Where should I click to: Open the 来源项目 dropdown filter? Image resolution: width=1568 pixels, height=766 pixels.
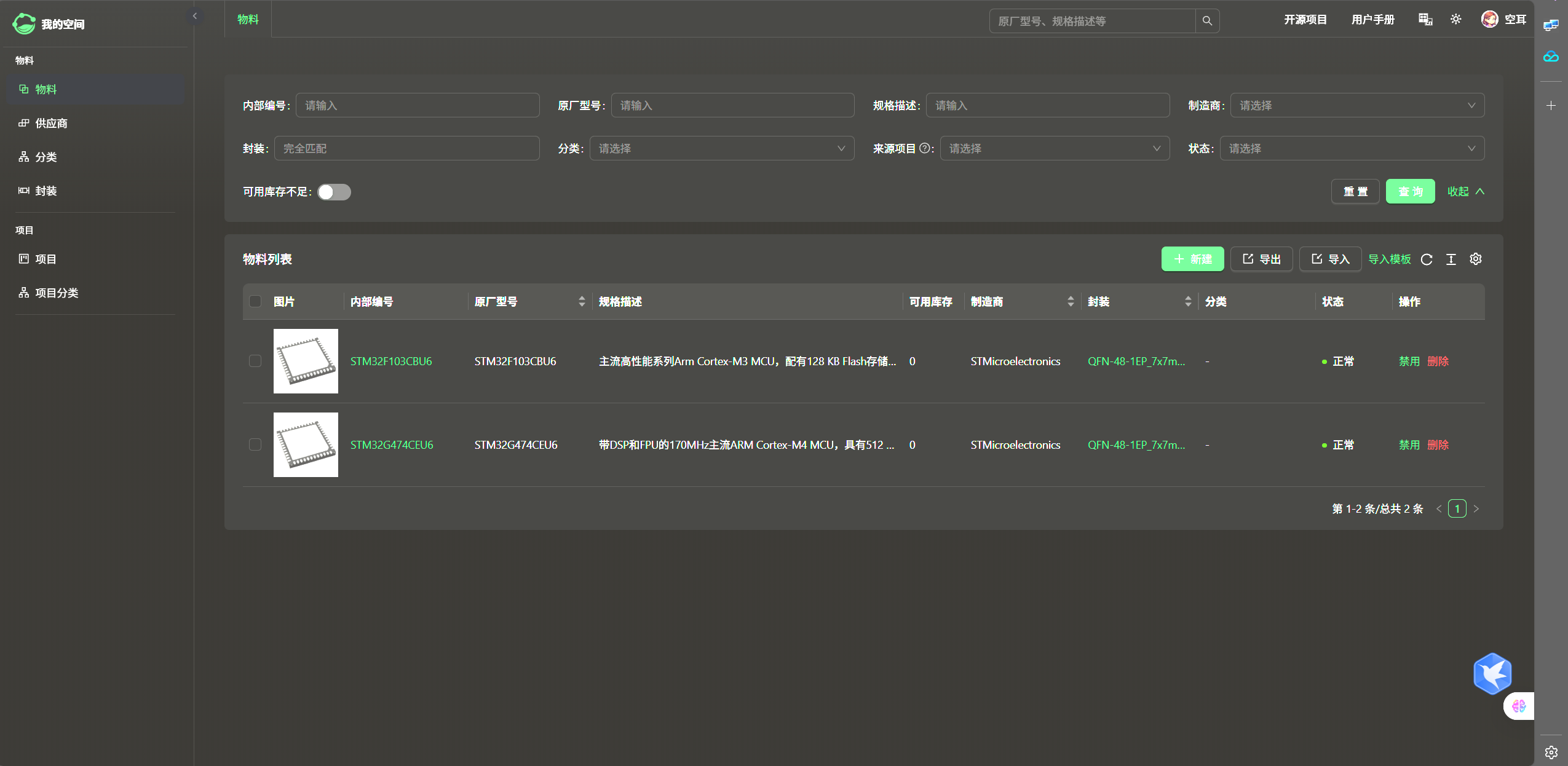(1055, 148)
